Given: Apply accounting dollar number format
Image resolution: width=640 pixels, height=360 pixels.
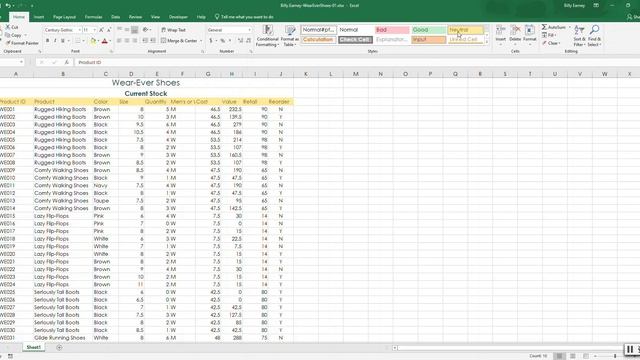Looking at the screenshot, I should tap(211, 41).
